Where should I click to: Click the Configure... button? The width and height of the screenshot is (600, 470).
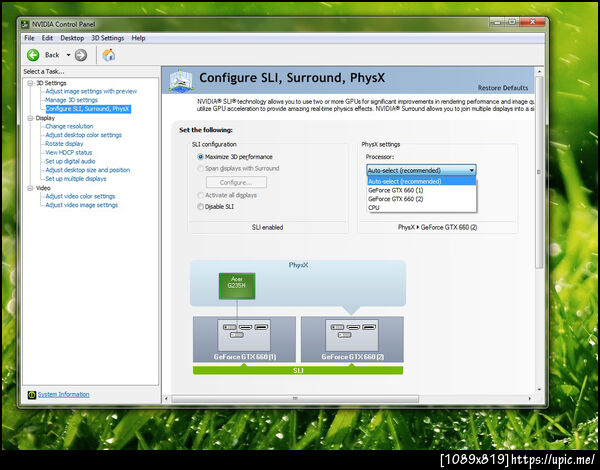tap(236, 182)
